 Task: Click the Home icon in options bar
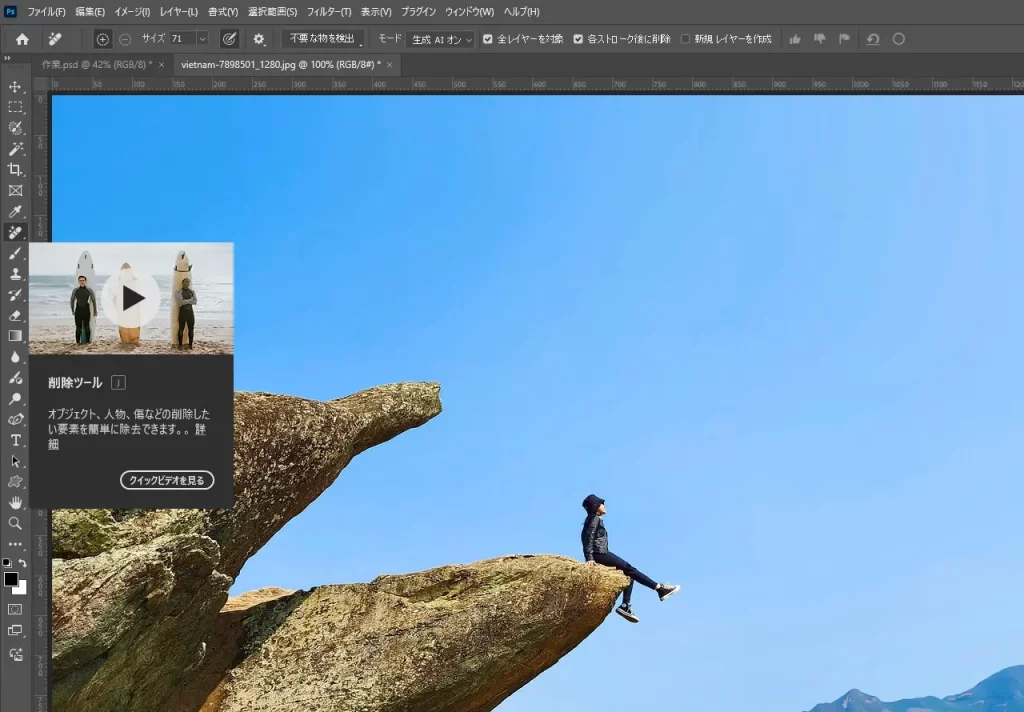(x=22, y=39)
